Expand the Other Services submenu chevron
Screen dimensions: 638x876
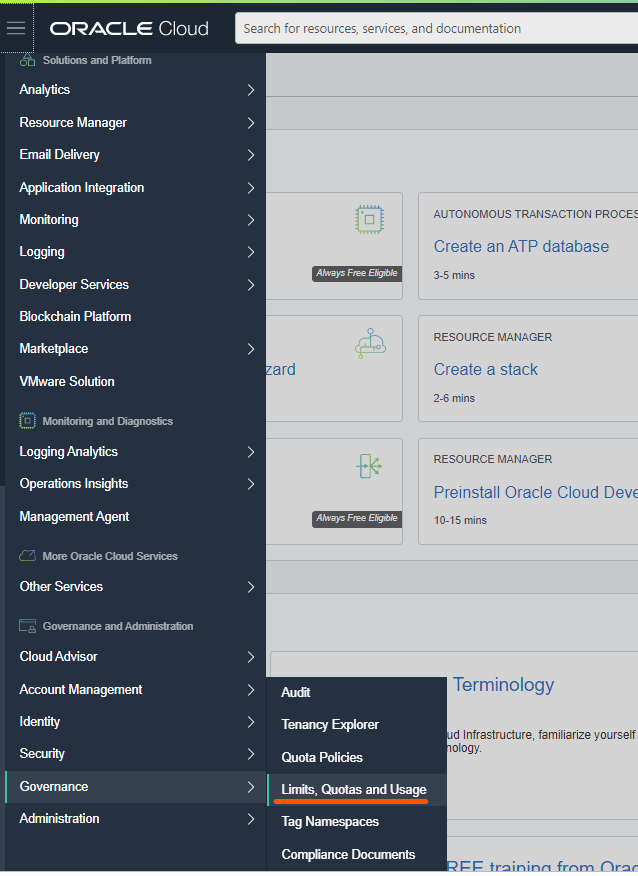251,587
